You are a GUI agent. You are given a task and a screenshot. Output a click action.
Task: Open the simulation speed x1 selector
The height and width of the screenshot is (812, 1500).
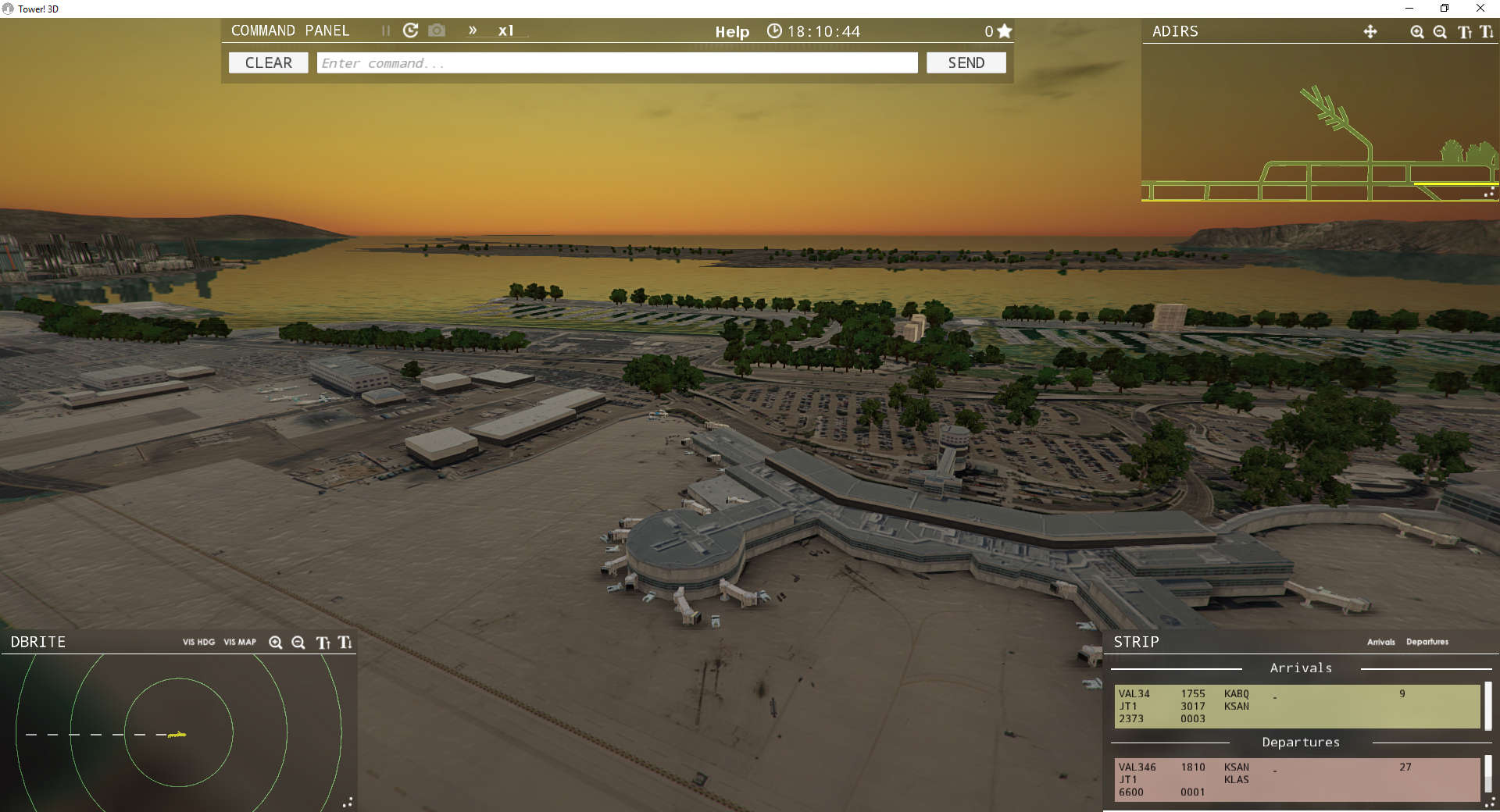506,31
